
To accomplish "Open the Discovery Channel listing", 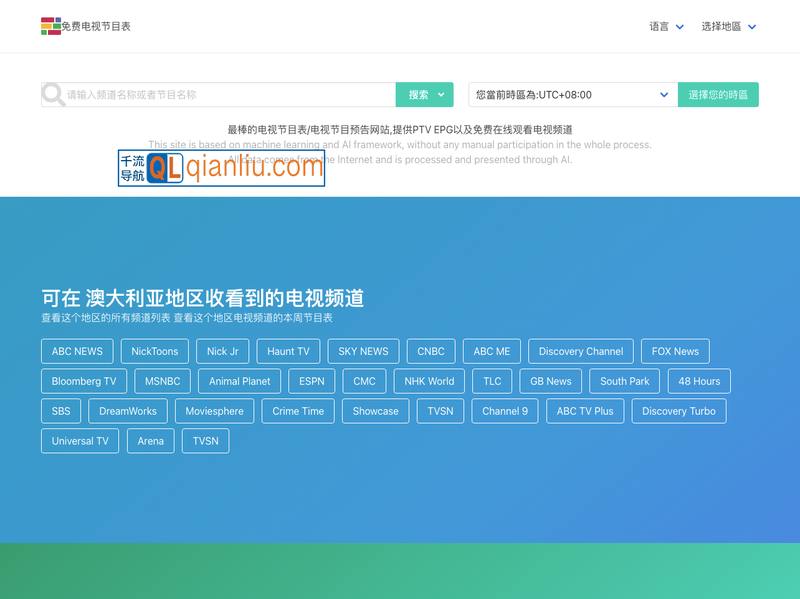I will (581, 351).
